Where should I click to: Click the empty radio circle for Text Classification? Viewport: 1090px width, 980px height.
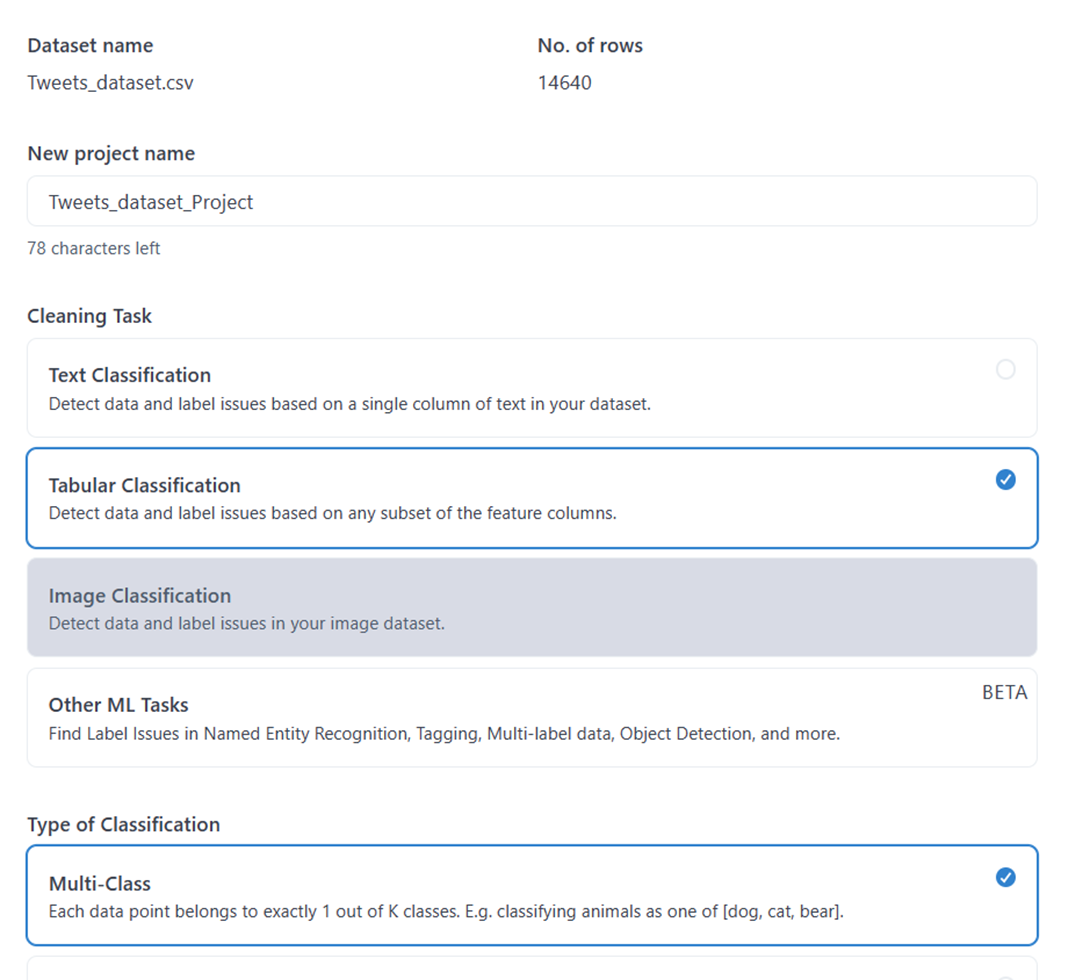tap(1005, 369)
